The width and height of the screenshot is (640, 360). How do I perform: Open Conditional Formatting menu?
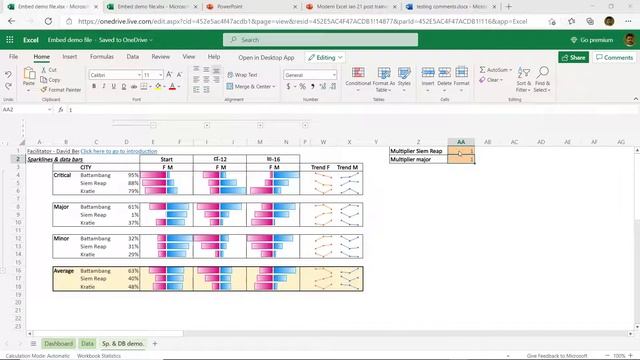(x=358, y=79)
